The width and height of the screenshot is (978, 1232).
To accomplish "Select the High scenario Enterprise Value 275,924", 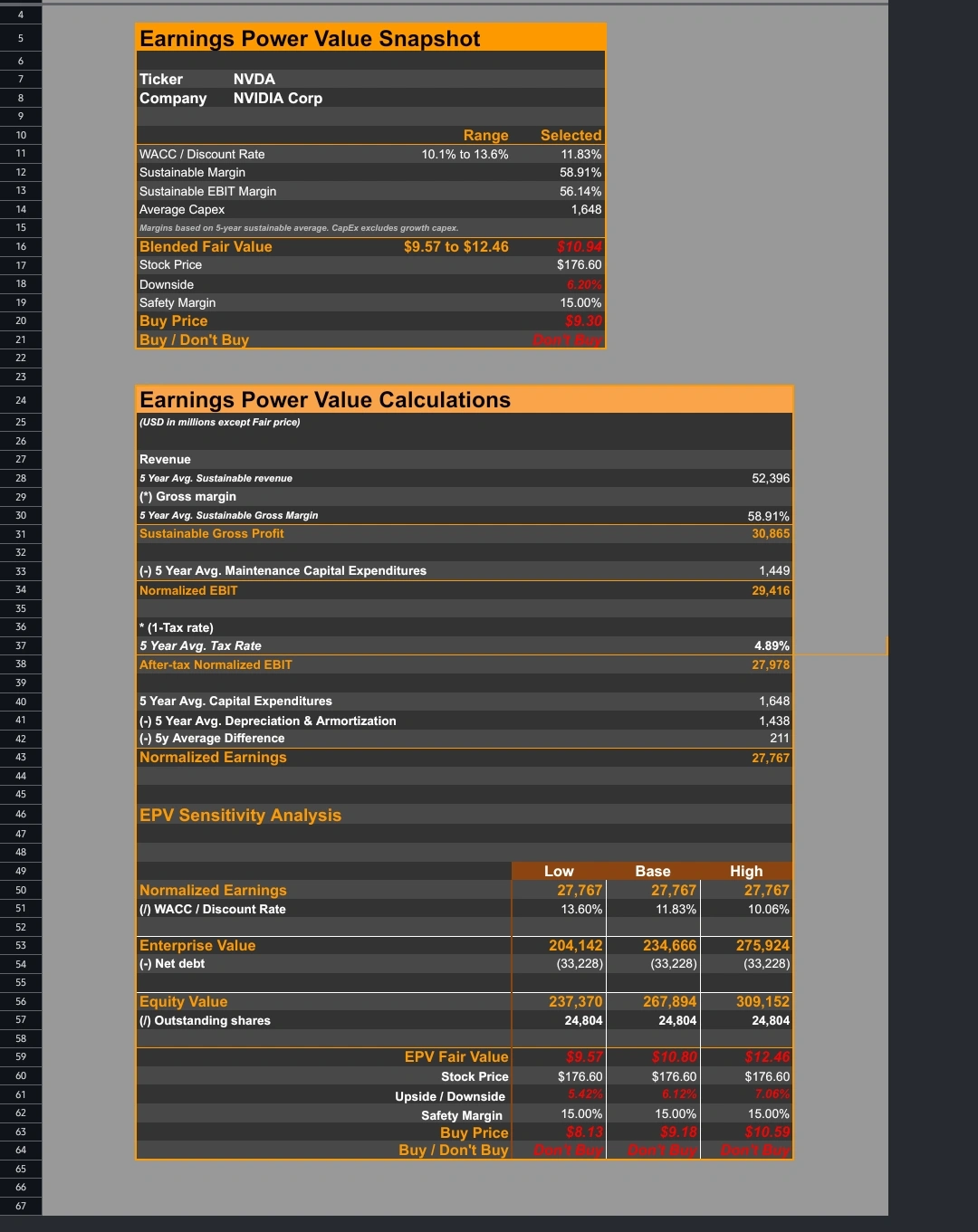I will [762, 946].
